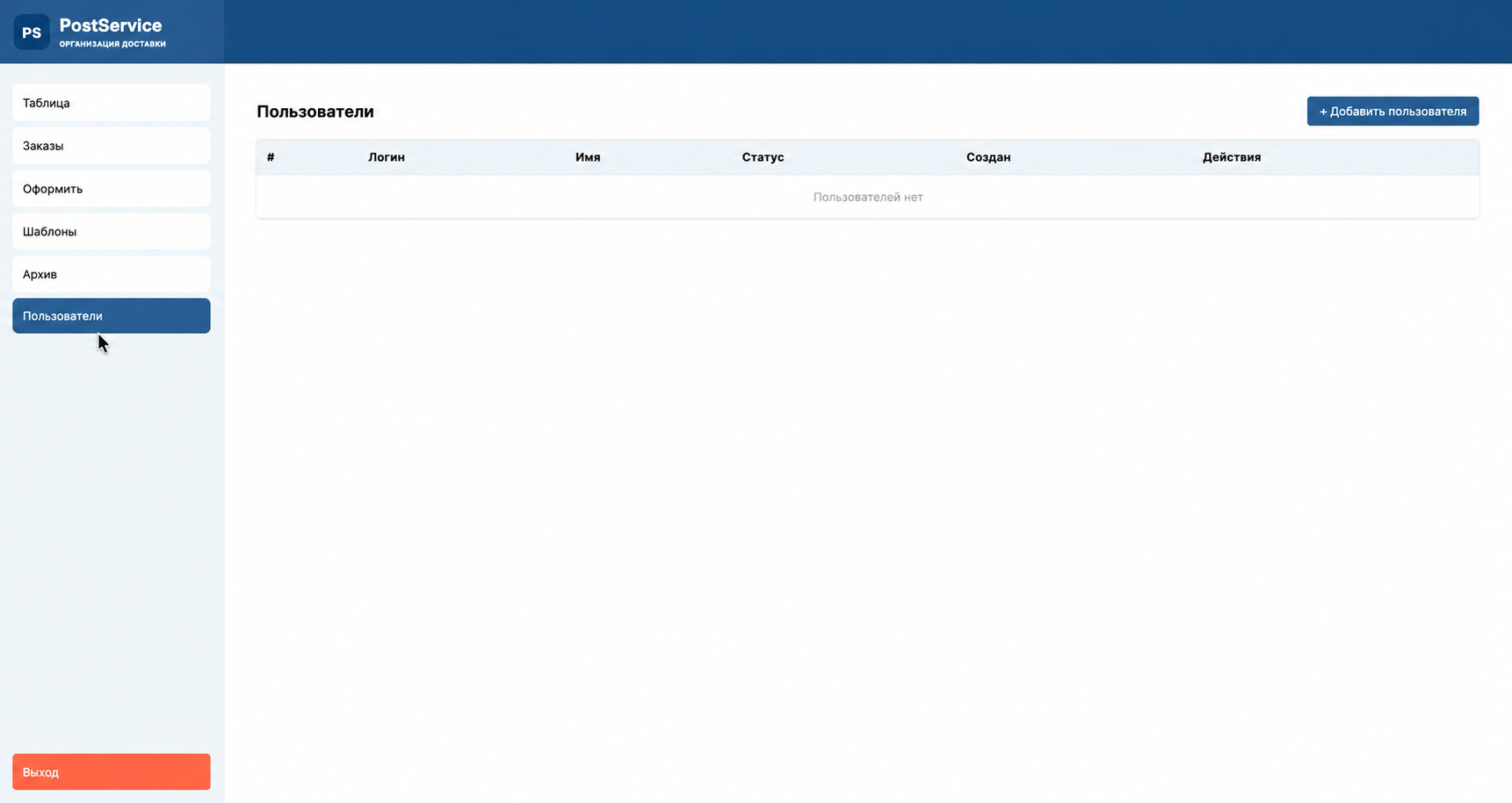Click the Пользователей нет empty-state text
This screenshot has width=1512, height=803.
pos(868,197)
